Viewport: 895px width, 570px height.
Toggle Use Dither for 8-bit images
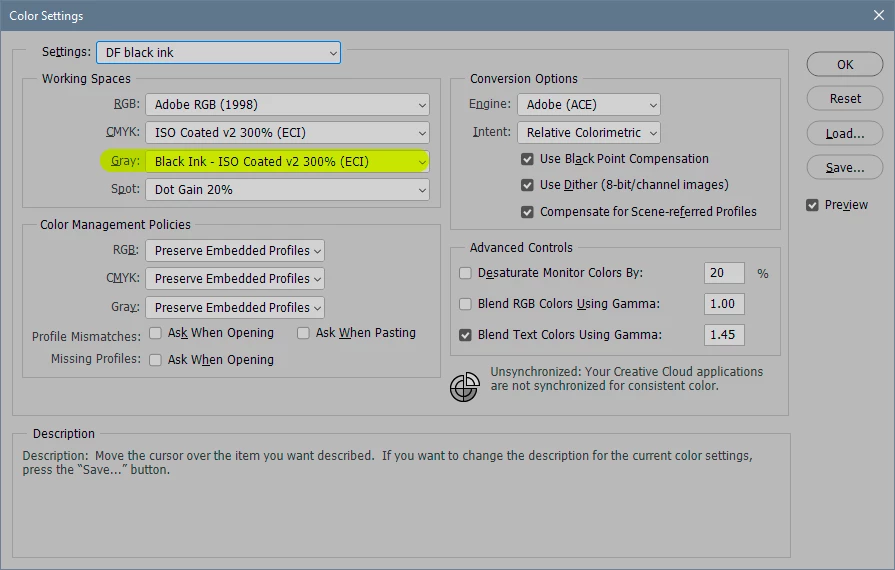pos(527,185)
